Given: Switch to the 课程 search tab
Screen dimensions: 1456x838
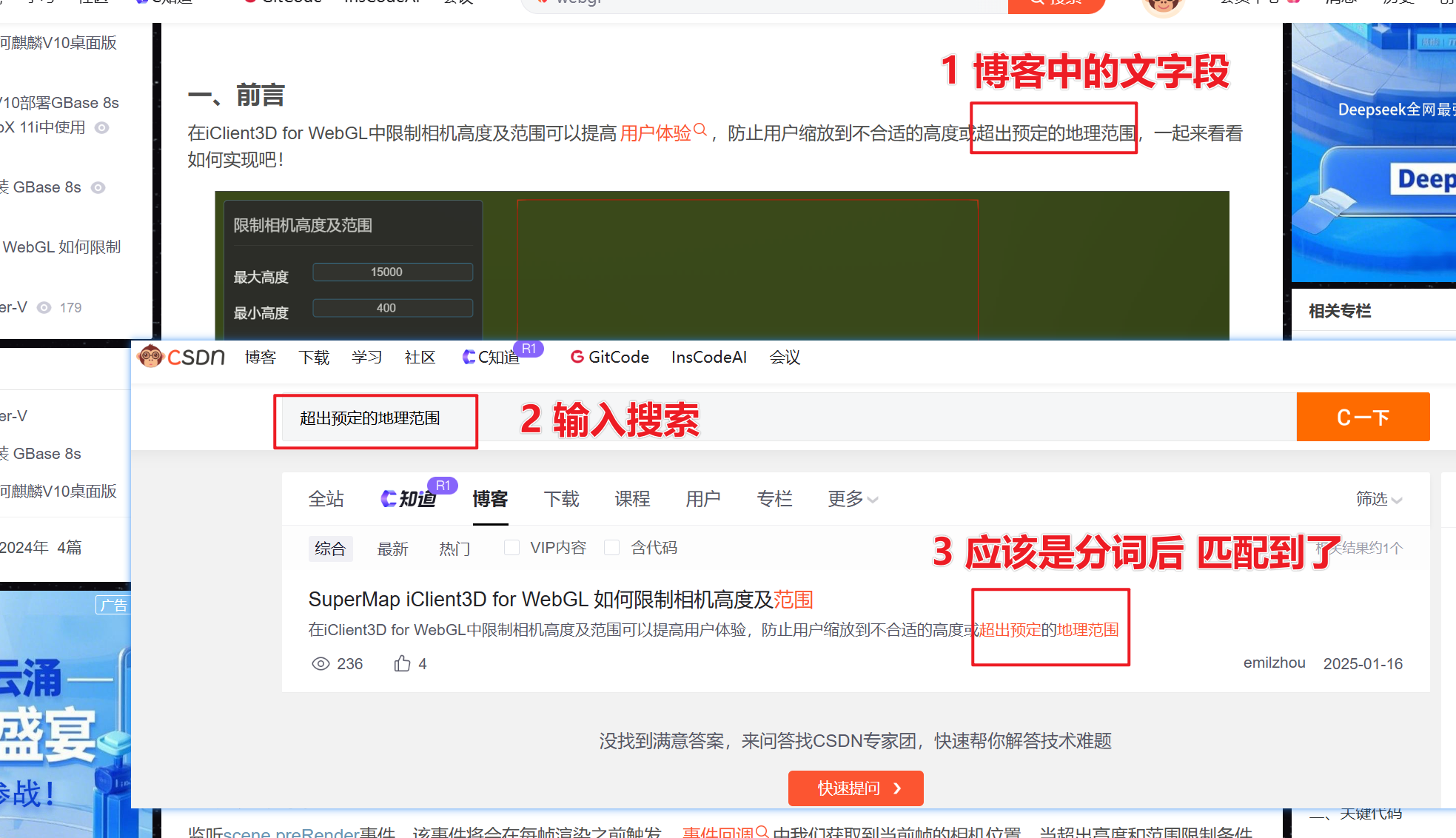Looking at the screenshot, I should 633,499.
